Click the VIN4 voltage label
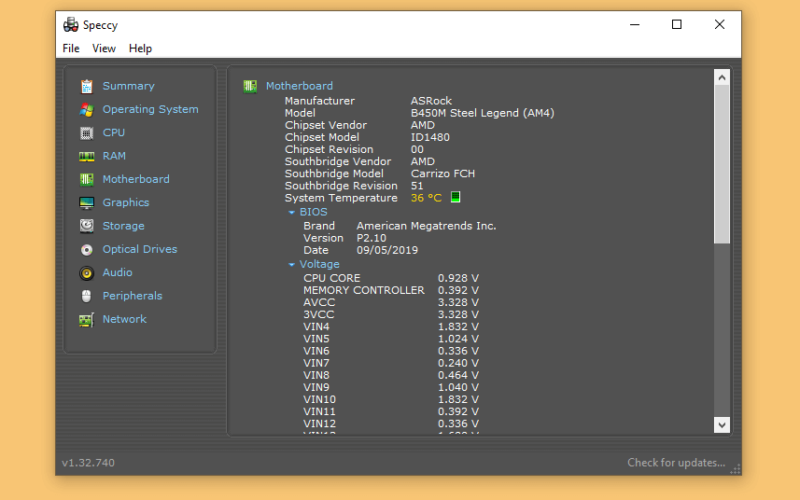The width and height of the screenshot is (800, 500). click(316, 327)
